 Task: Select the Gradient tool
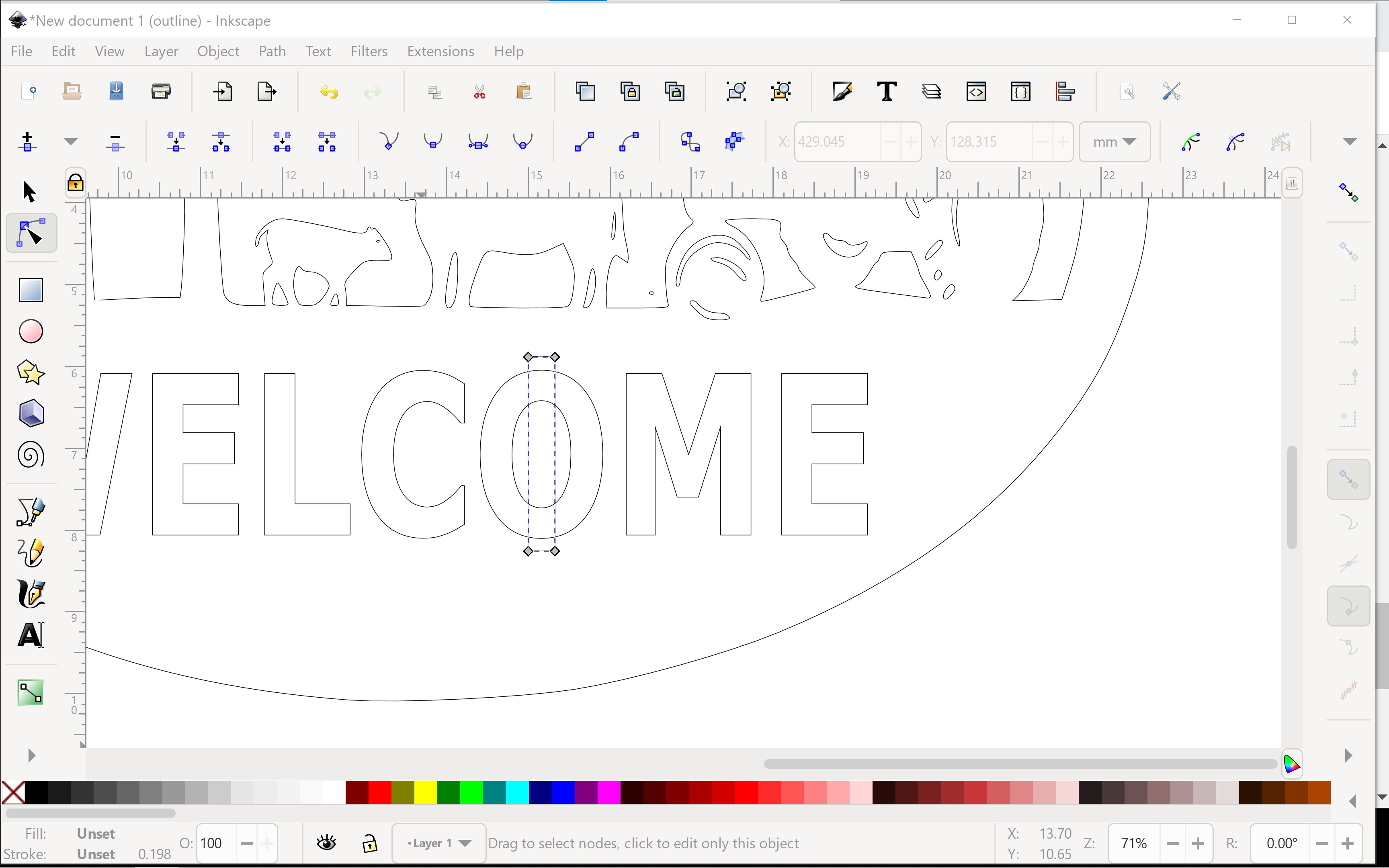point(31,692)
